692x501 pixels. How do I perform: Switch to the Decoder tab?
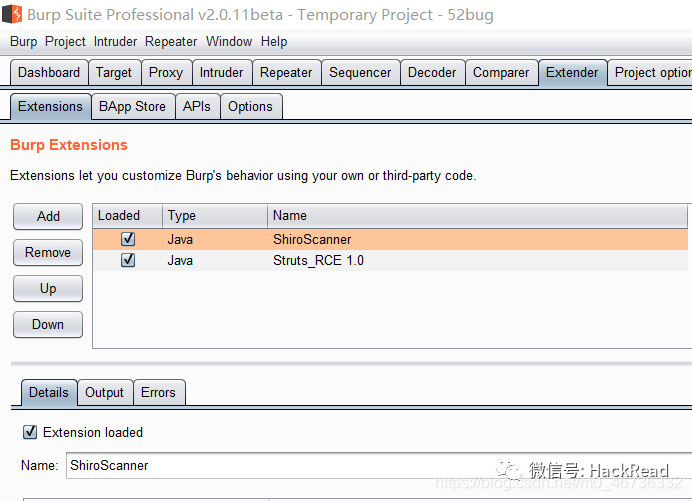[x=432, y=72]
